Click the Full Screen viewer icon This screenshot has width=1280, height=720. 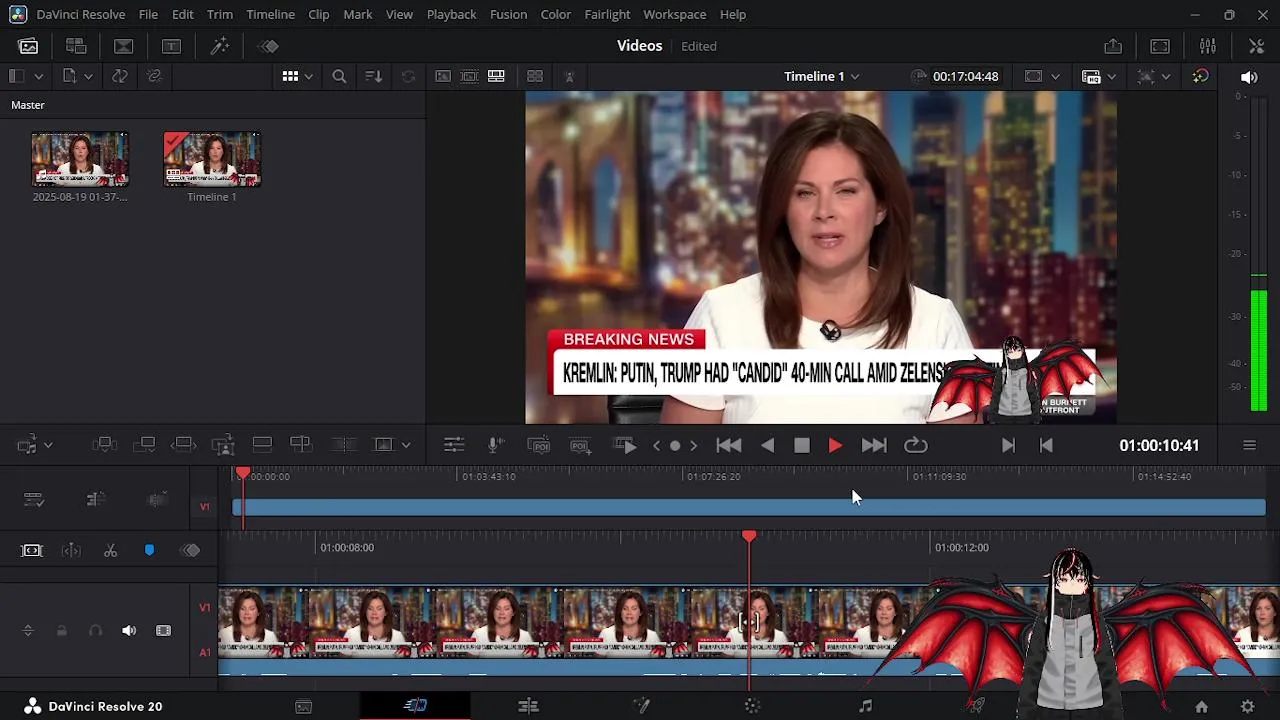[x=1160, y=46]
